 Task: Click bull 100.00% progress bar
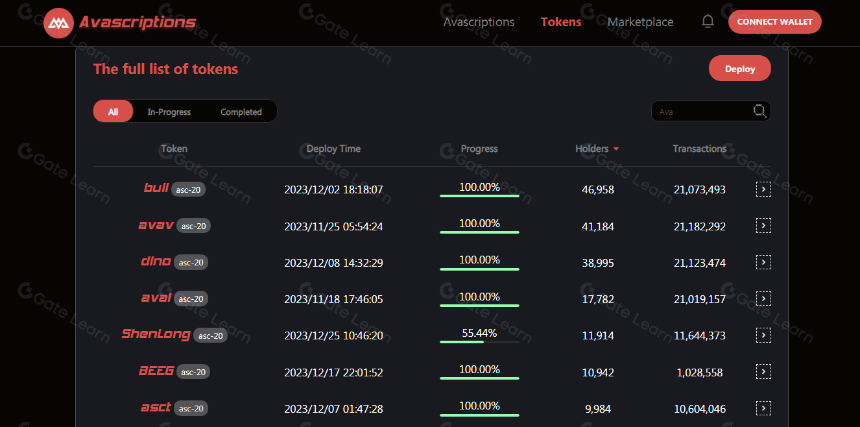[479, 196]
